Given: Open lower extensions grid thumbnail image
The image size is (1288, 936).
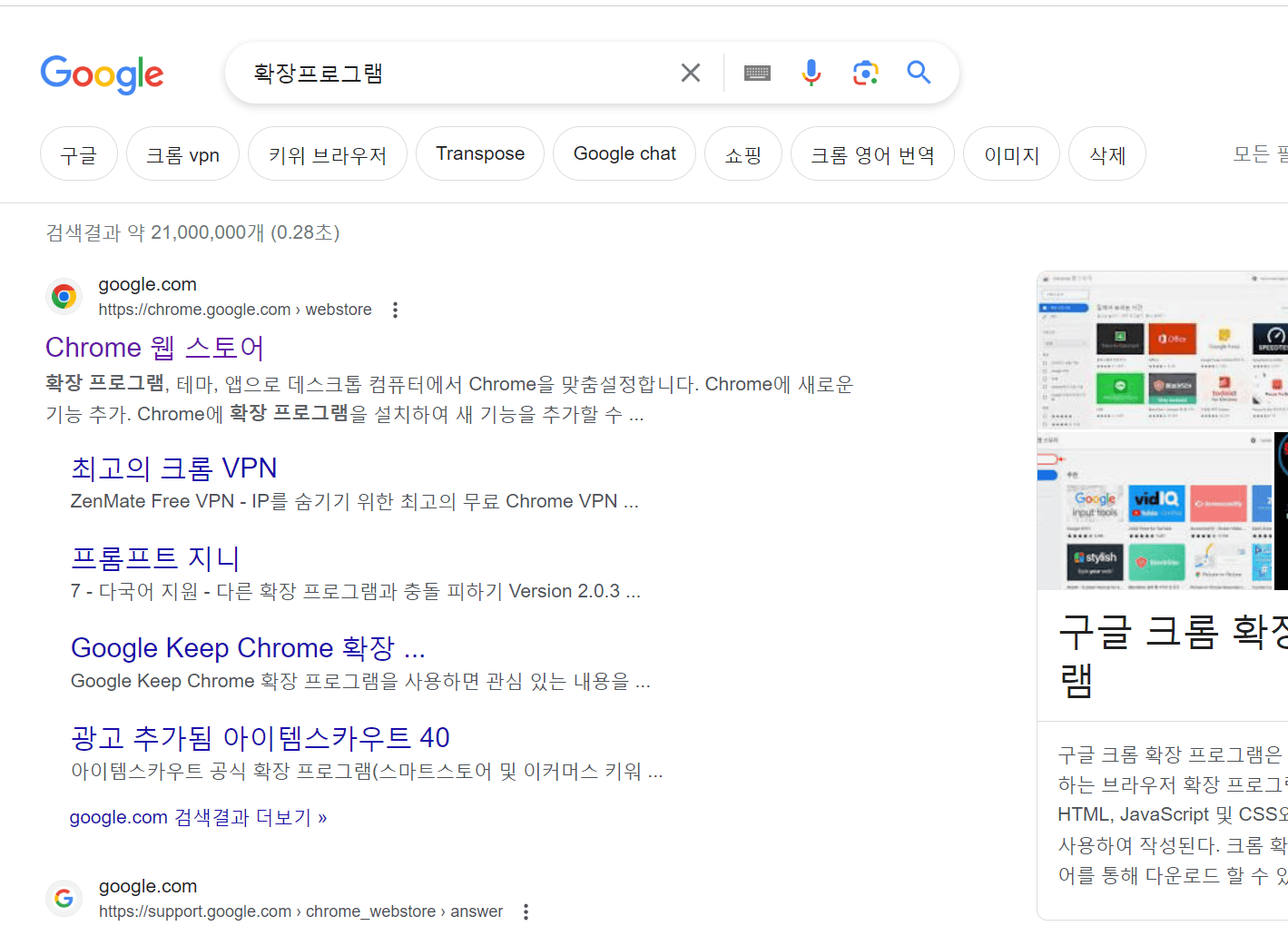Looking at the screenshot, I should (x=1155, y=510).
